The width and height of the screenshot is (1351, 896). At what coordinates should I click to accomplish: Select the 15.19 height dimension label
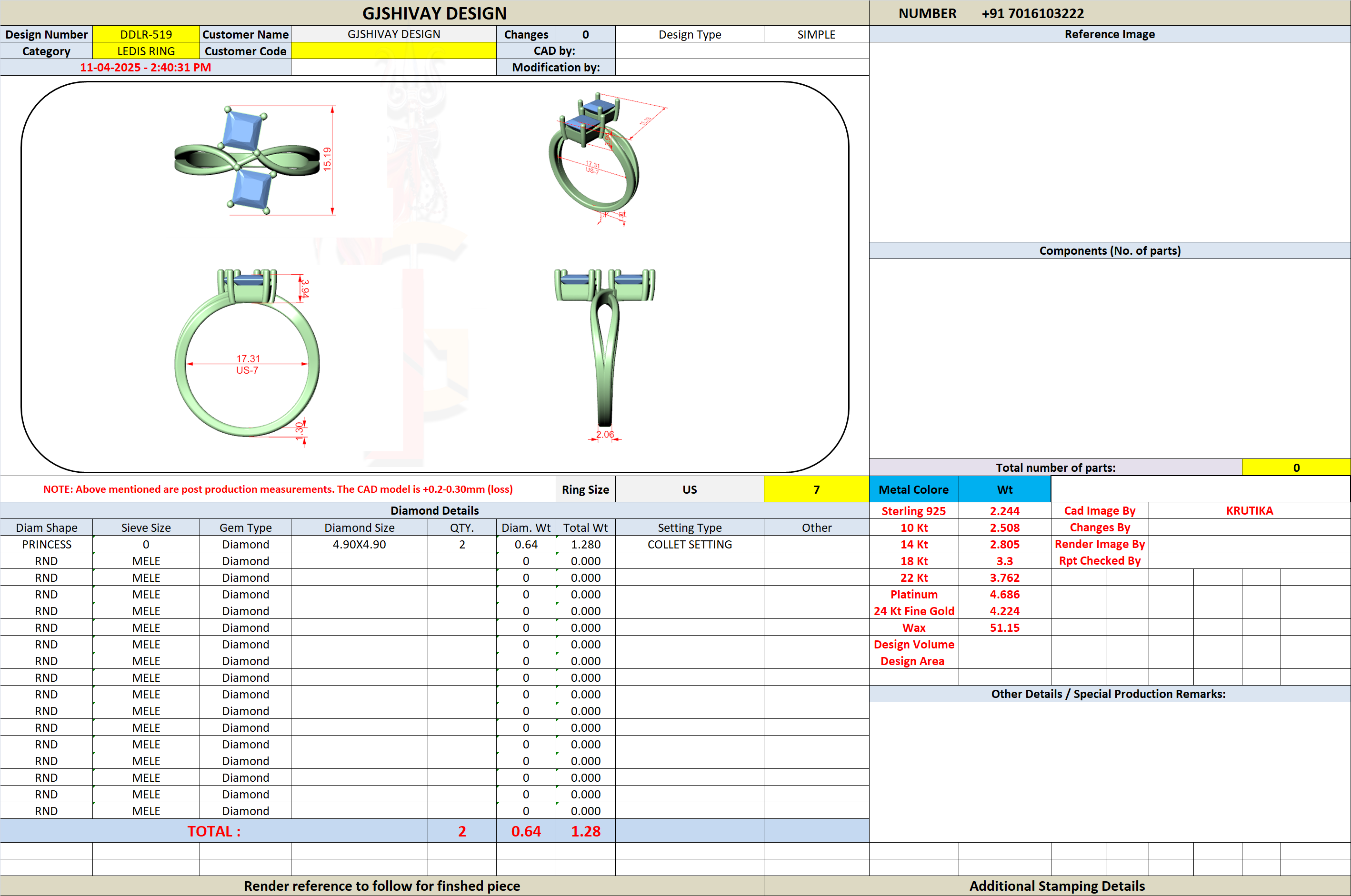[327, 159]
